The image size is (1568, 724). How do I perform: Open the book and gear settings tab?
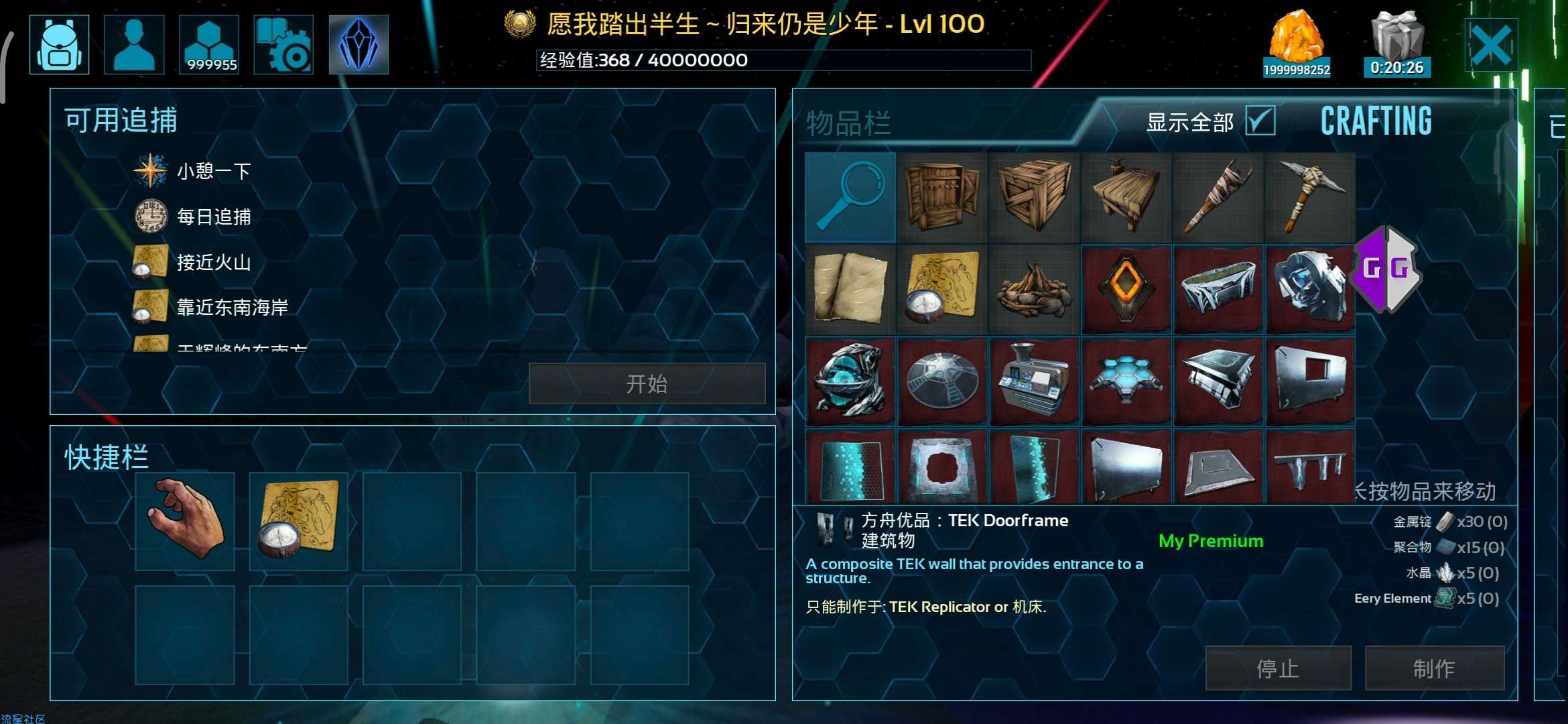pyautogui.click(x=283, y=44)
